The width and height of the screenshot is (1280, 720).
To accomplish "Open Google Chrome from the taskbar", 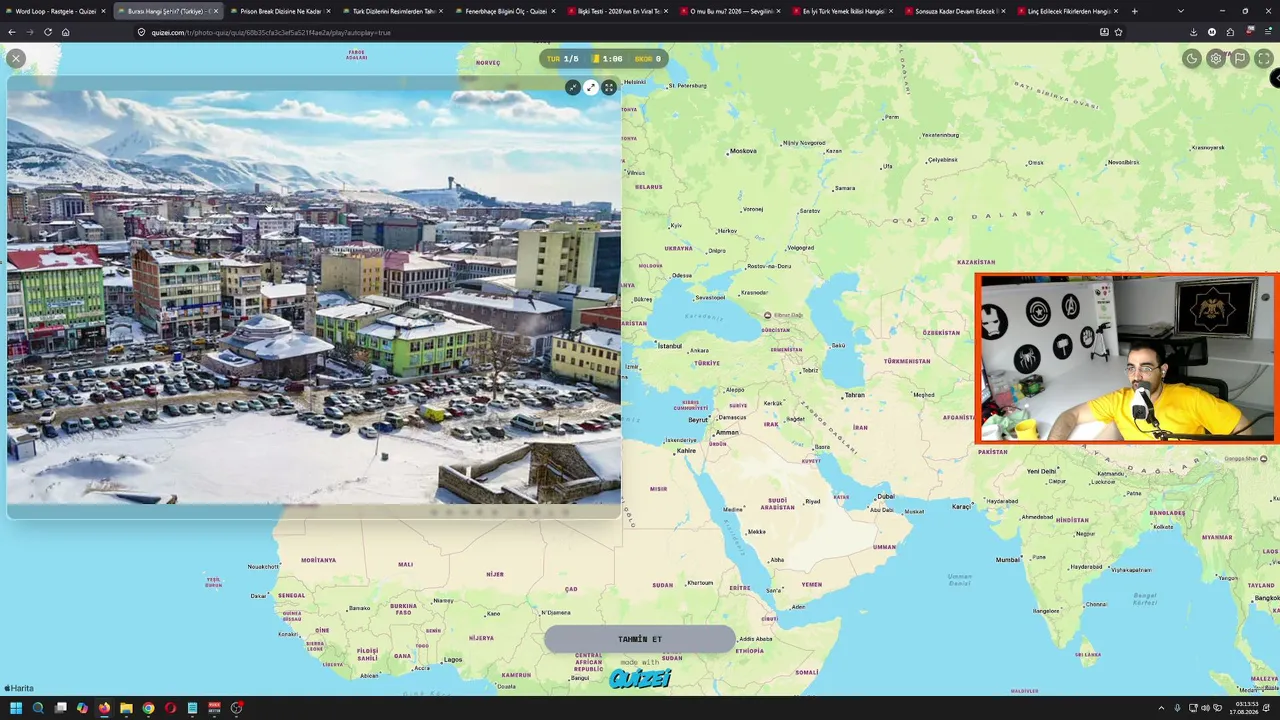I will (x=148, y=708).
